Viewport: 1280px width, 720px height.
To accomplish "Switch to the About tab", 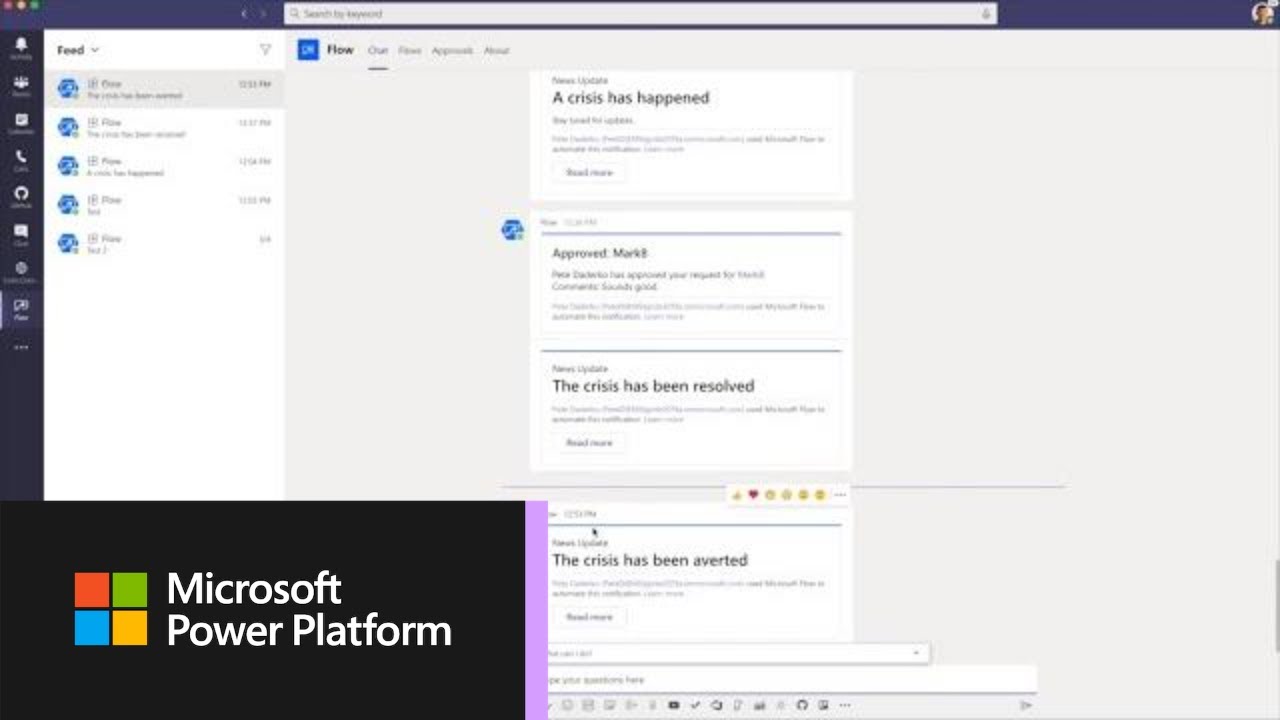I will 496,50.
